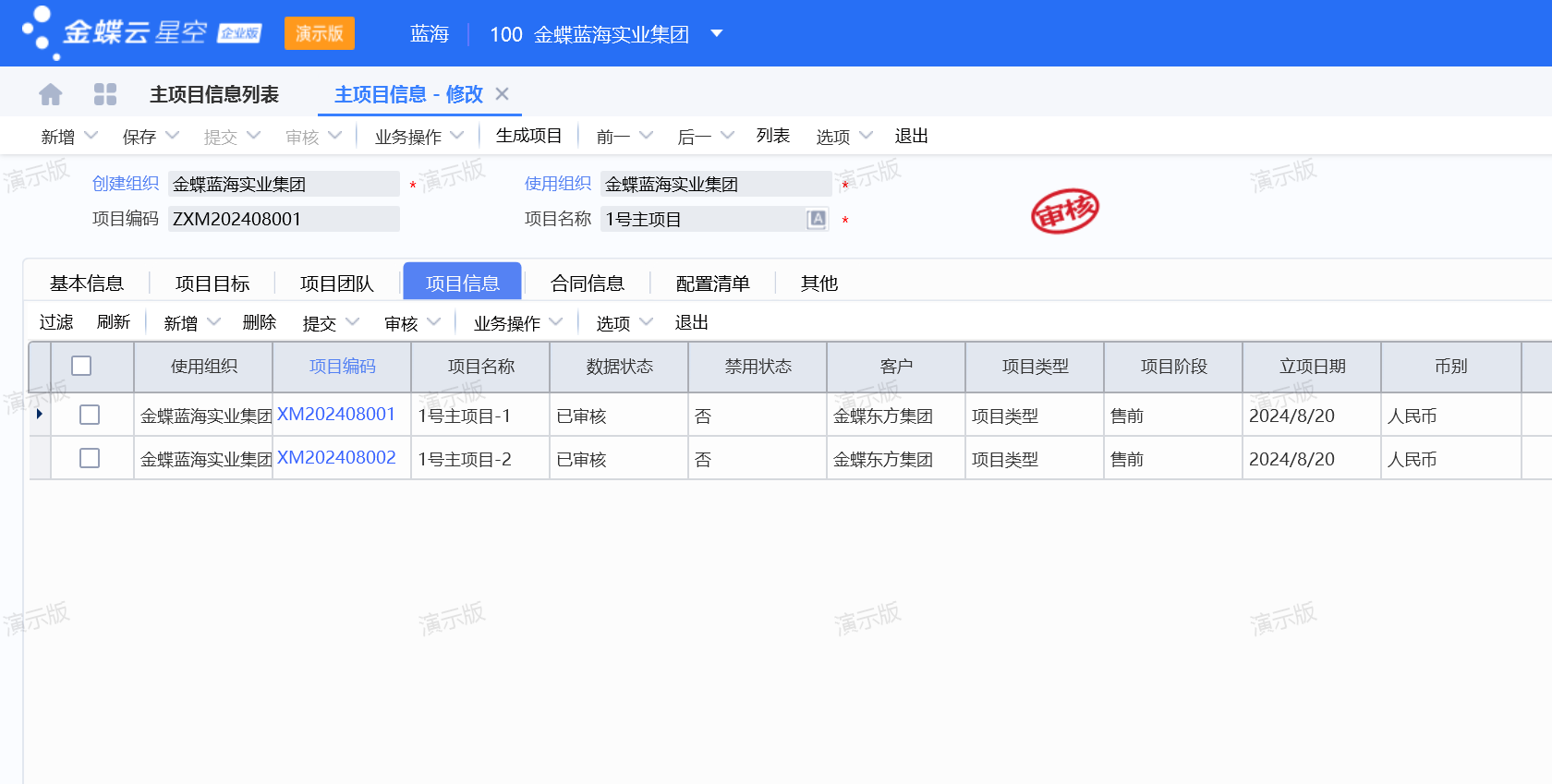
Task: Sort by the 项目编码 column header
Action: click(343, 367)
